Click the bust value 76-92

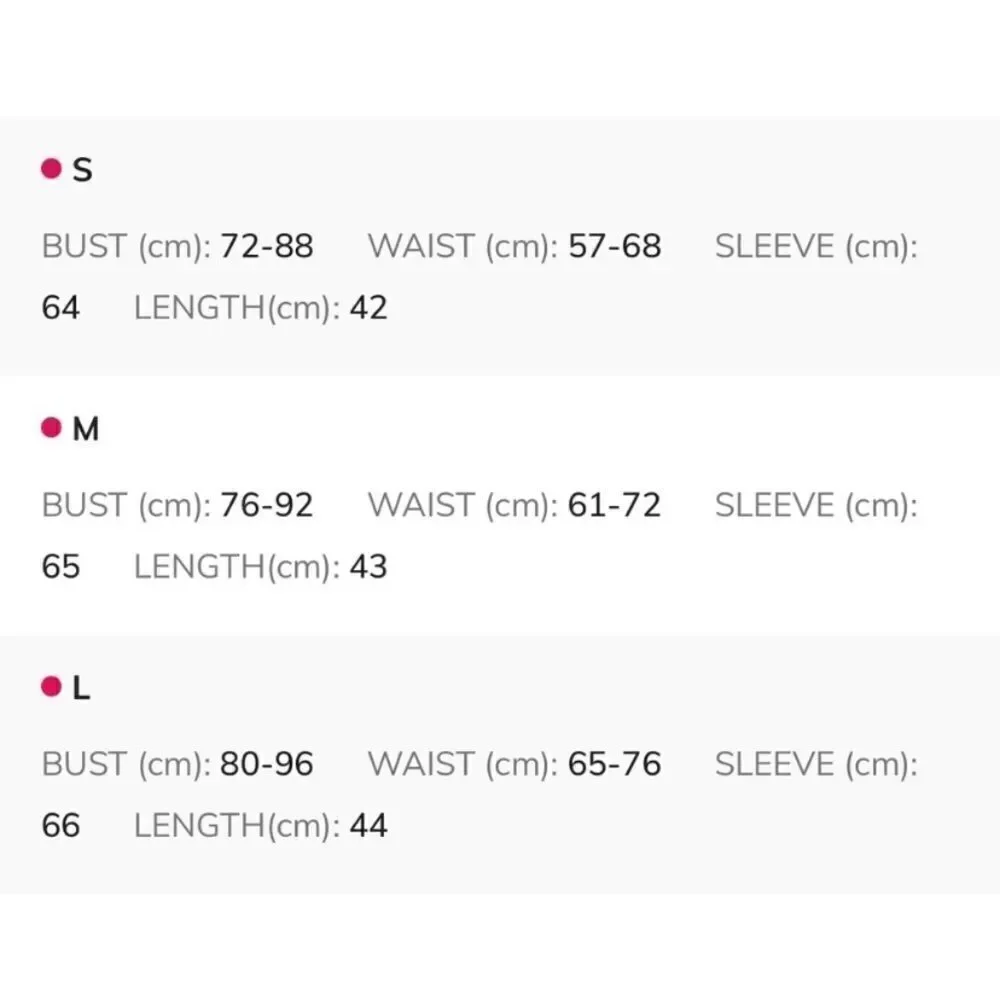(266, 505)
